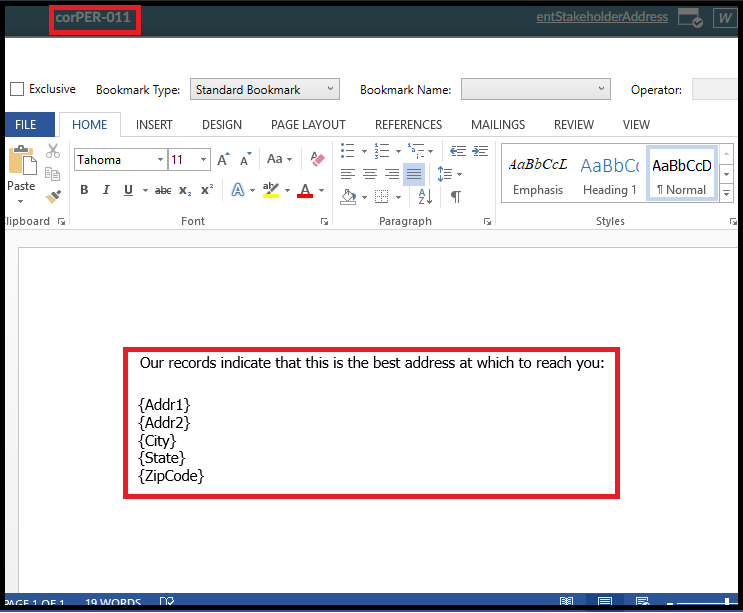
Task: Toggle Strikethrough formatting
Action: (163, 190)
